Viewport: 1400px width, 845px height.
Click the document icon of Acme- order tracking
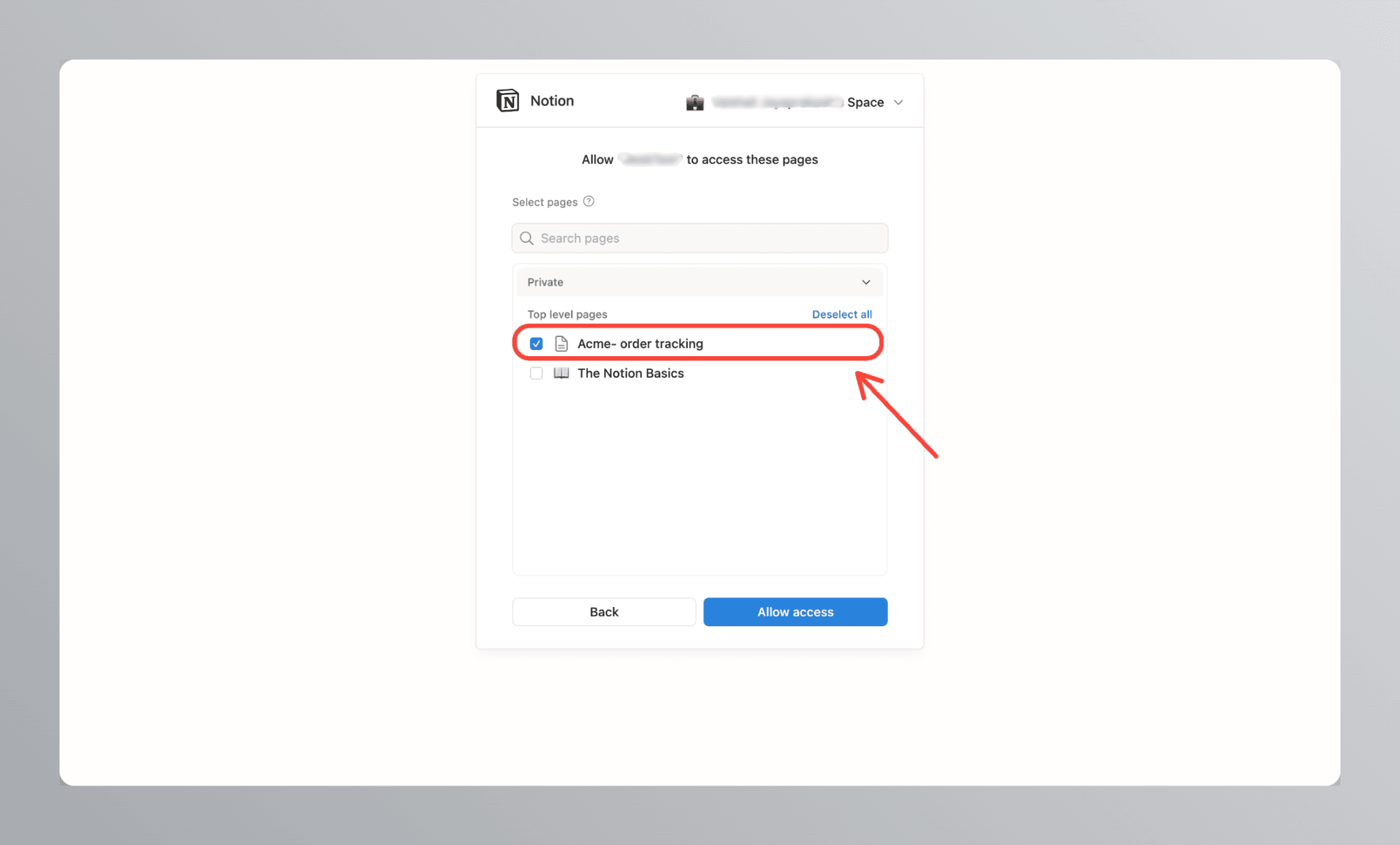coord(561,343)
